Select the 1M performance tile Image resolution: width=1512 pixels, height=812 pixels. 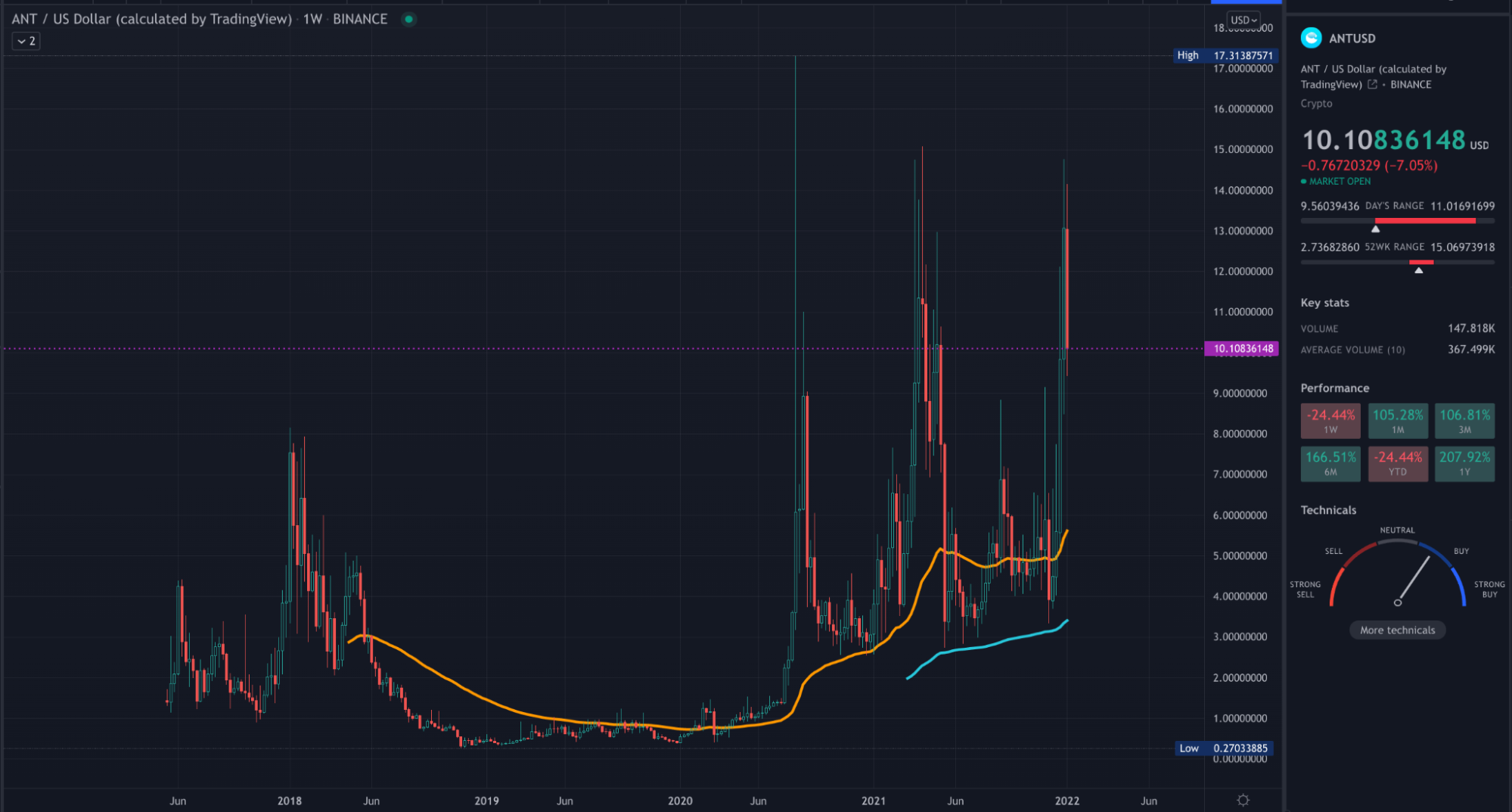tap(1398, 421)
